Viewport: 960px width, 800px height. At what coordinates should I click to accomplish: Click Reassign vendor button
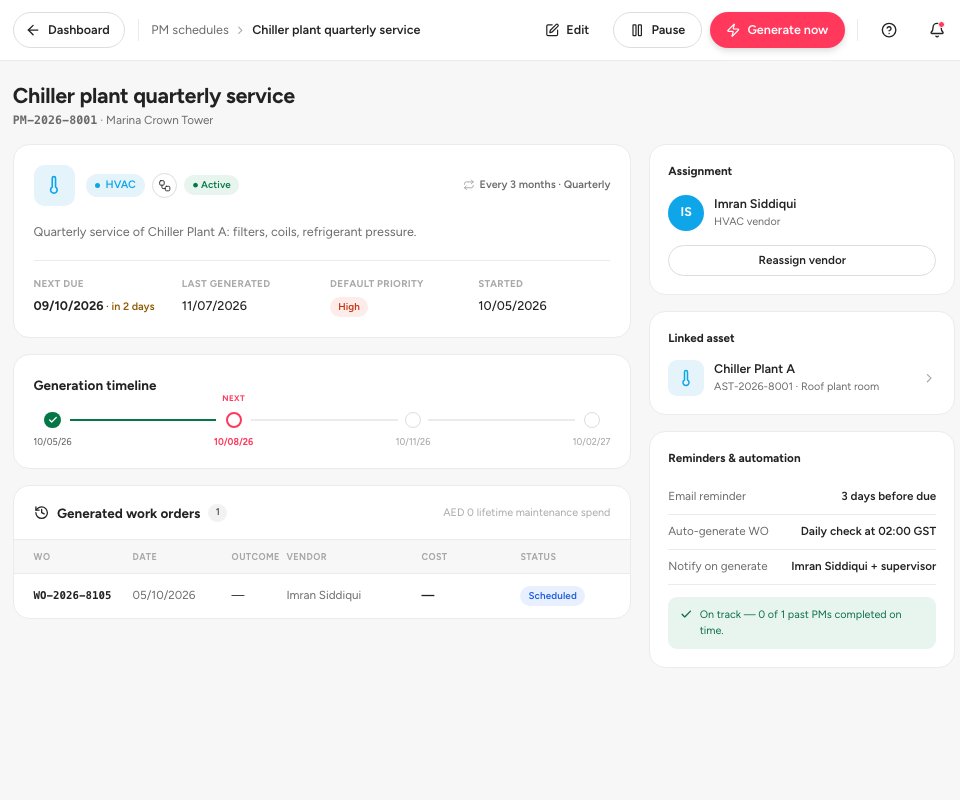pyautogui.click(x=801, y=260)
